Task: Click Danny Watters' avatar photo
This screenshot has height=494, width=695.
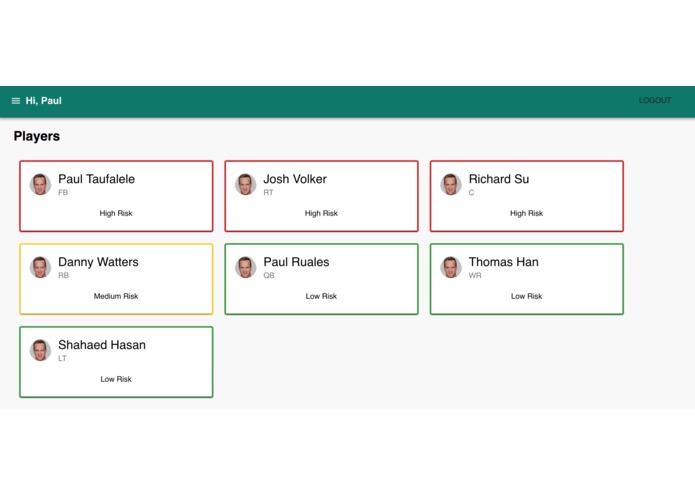Action: (40, 267)
